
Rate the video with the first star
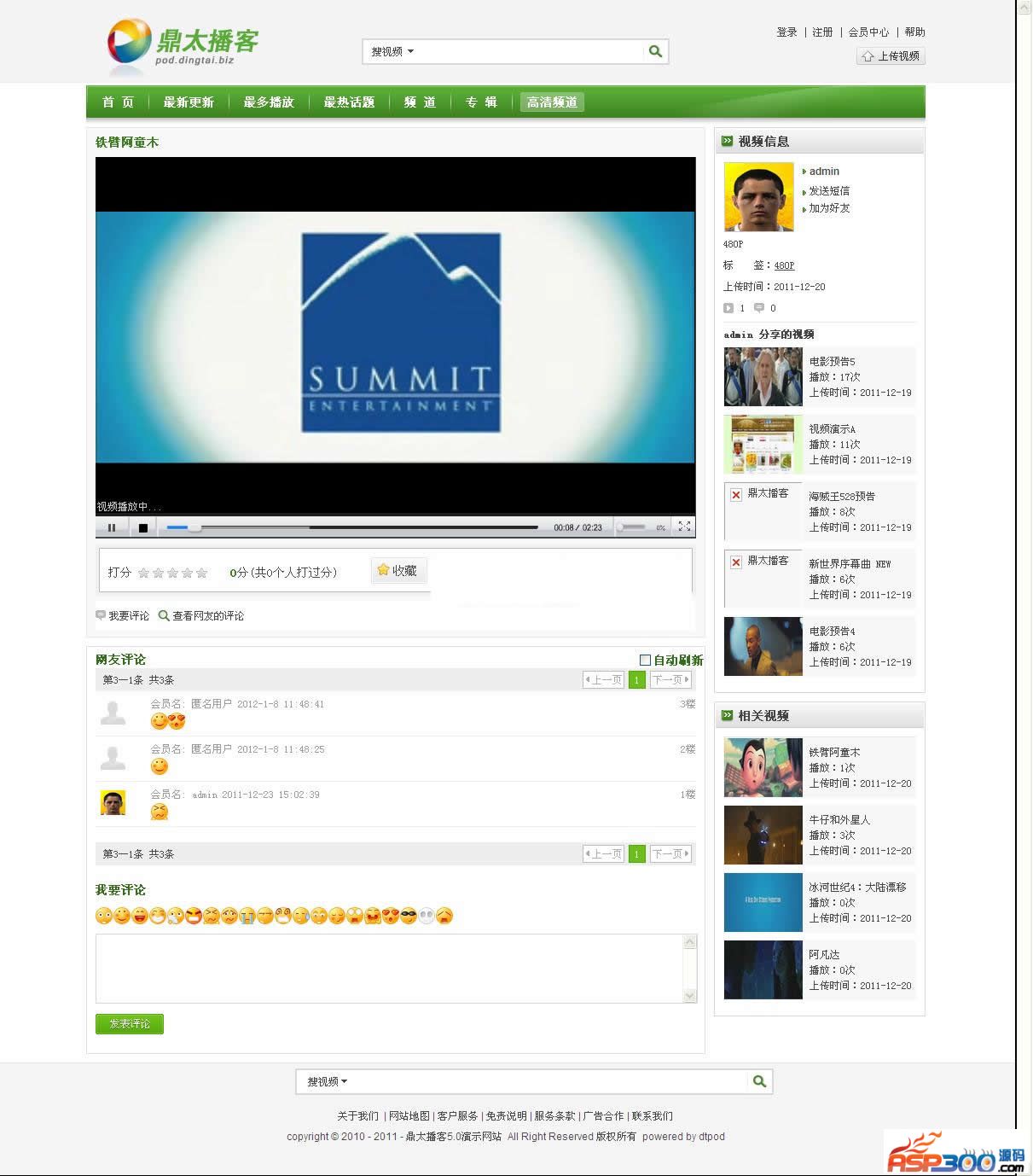[x=143, y=573]
